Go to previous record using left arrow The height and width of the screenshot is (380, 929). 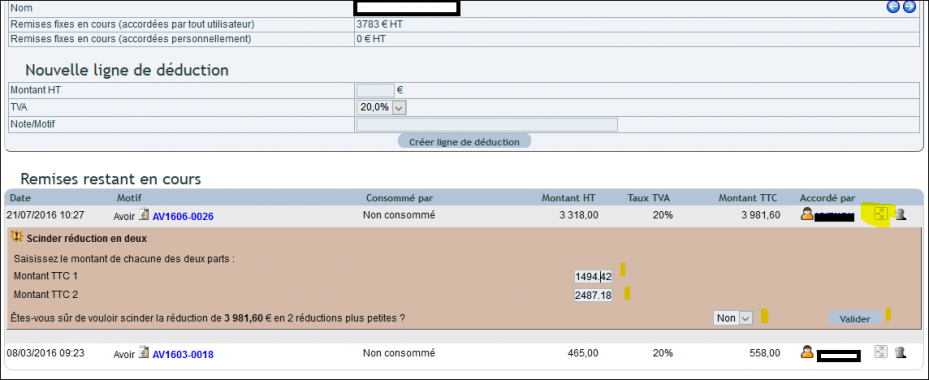(893, 7)
